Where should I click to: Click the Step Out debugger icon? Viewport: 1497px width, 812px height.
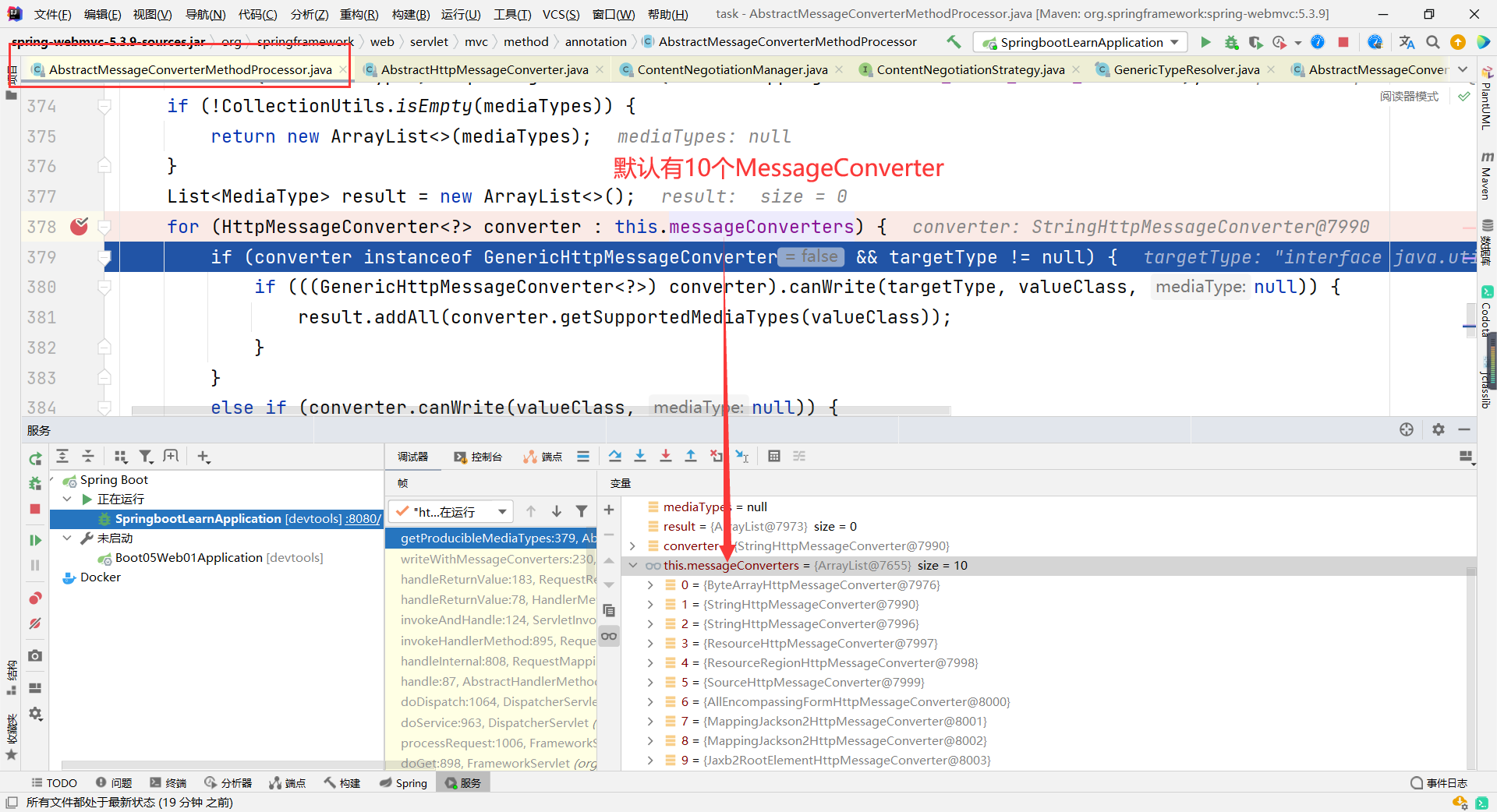(691, 457)
